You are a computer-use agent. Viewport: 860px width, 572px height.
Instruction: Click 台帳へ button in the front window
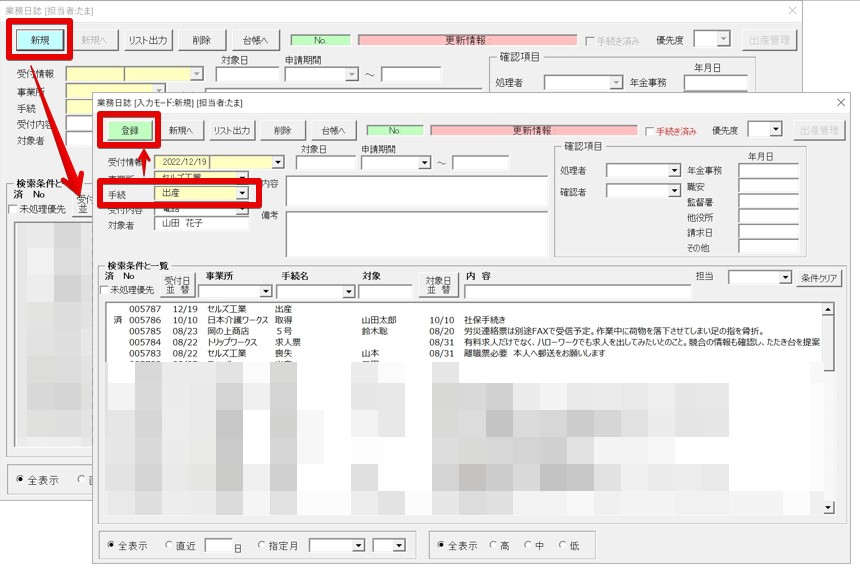(x=333, y=131)
